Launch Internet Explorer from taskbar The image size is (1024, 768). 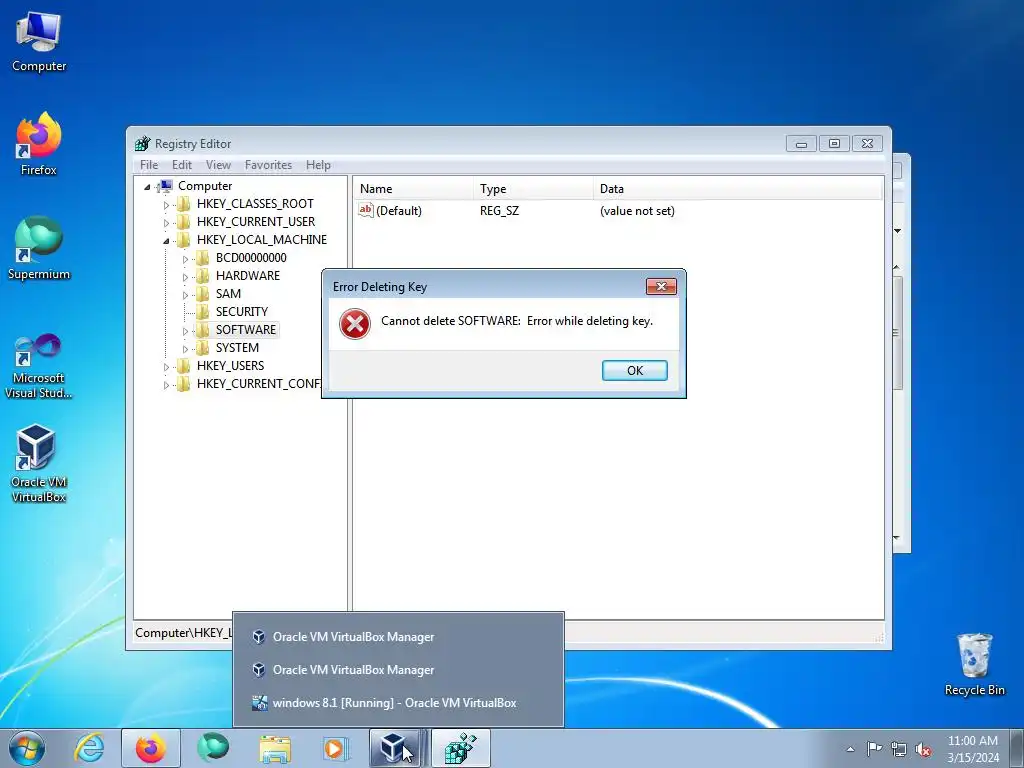click(x=89, y=748)
